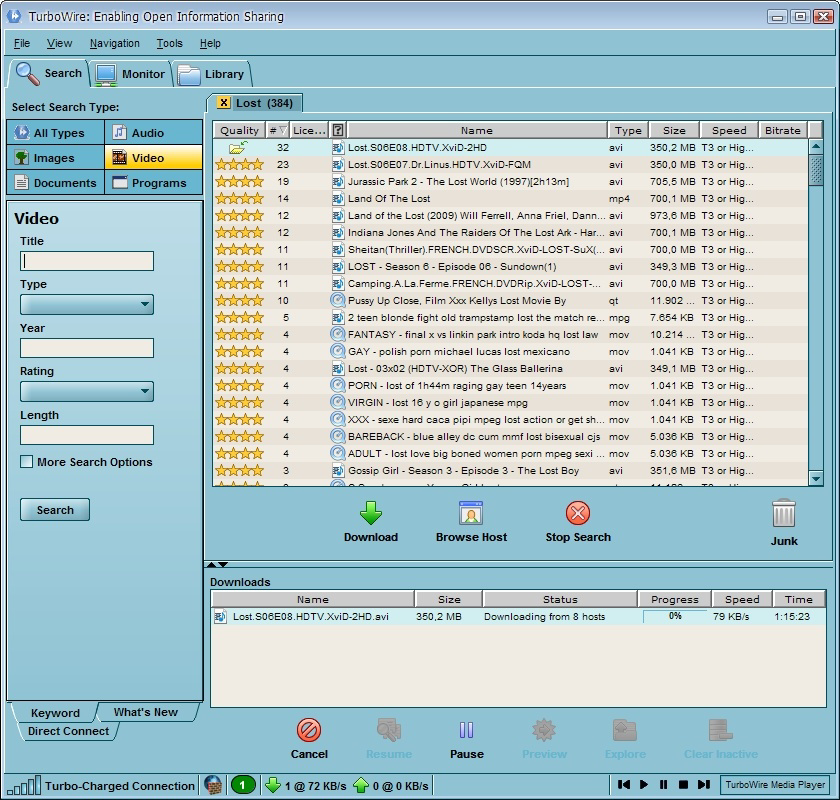
Task: Click the results scrollbar down arrow
Action: click(815, 478)
